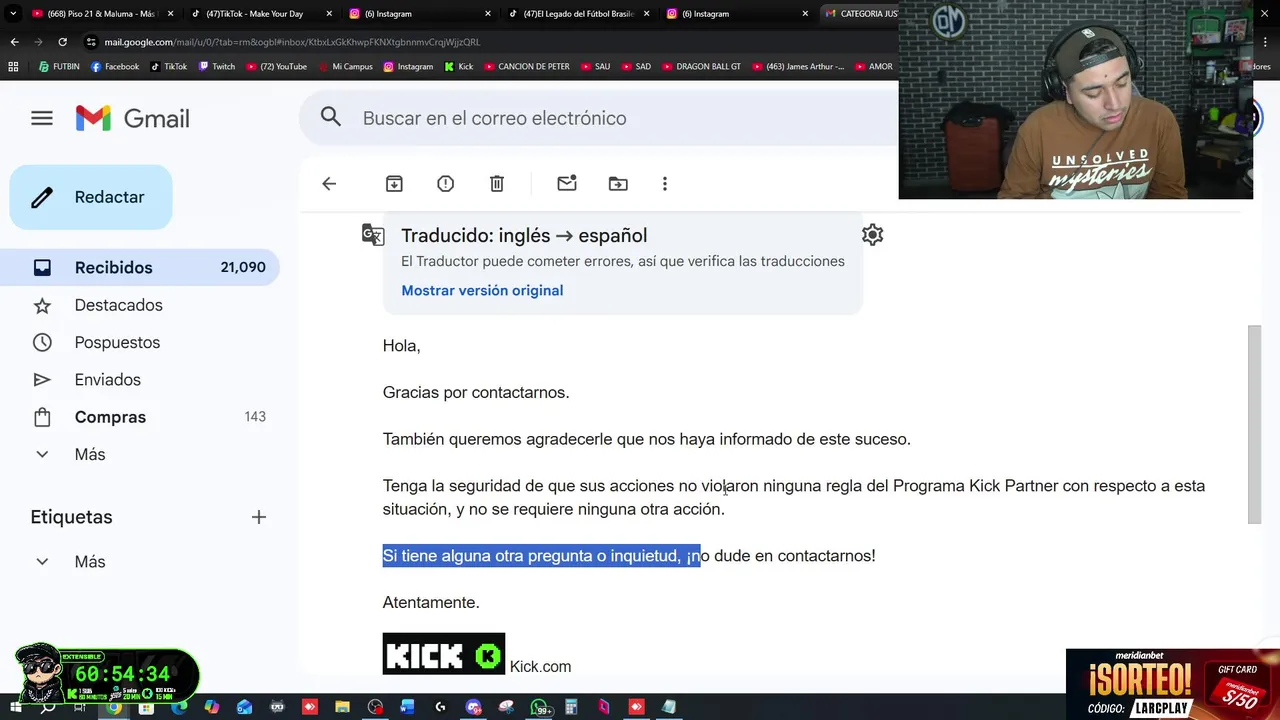Open the Gmail main menu hamburger icon
The height and width of the screenshot is (720, 1280).
(x=41, y=118)
